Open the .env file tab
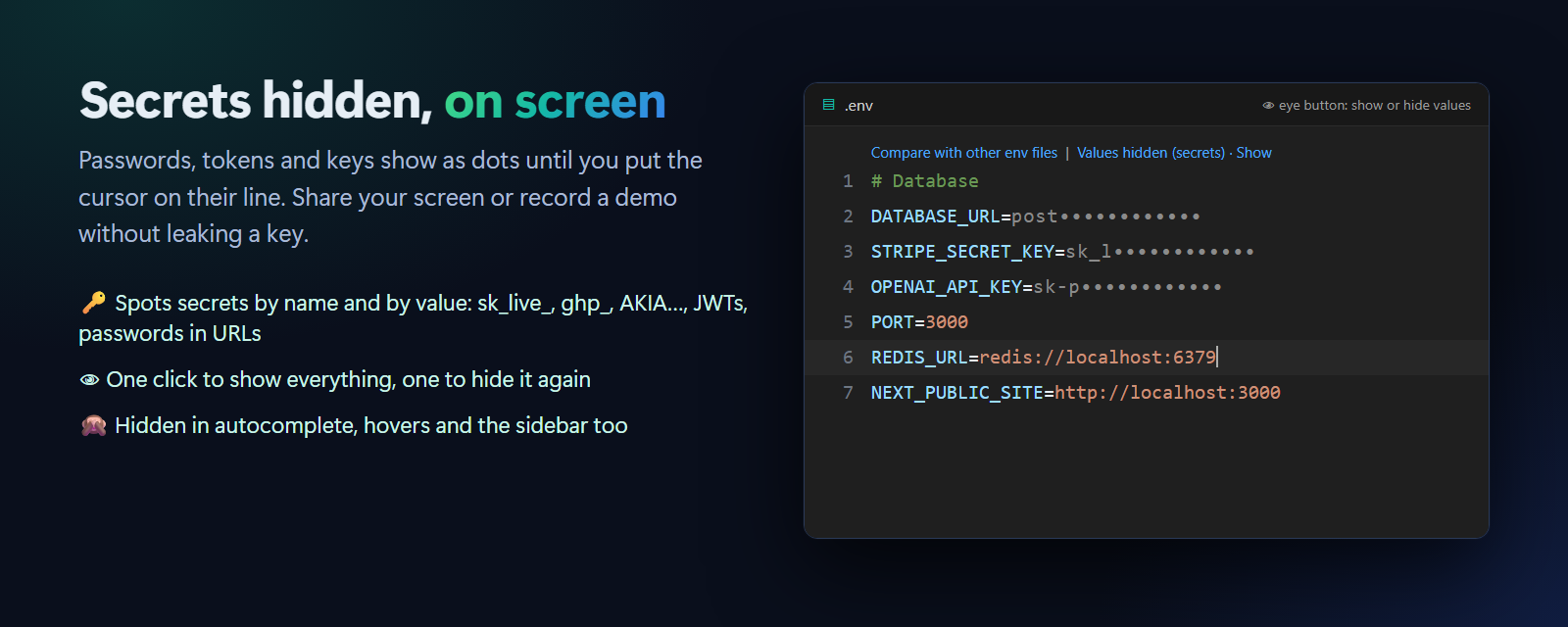Screen dimensions: 1568x627 coord(858,106)
